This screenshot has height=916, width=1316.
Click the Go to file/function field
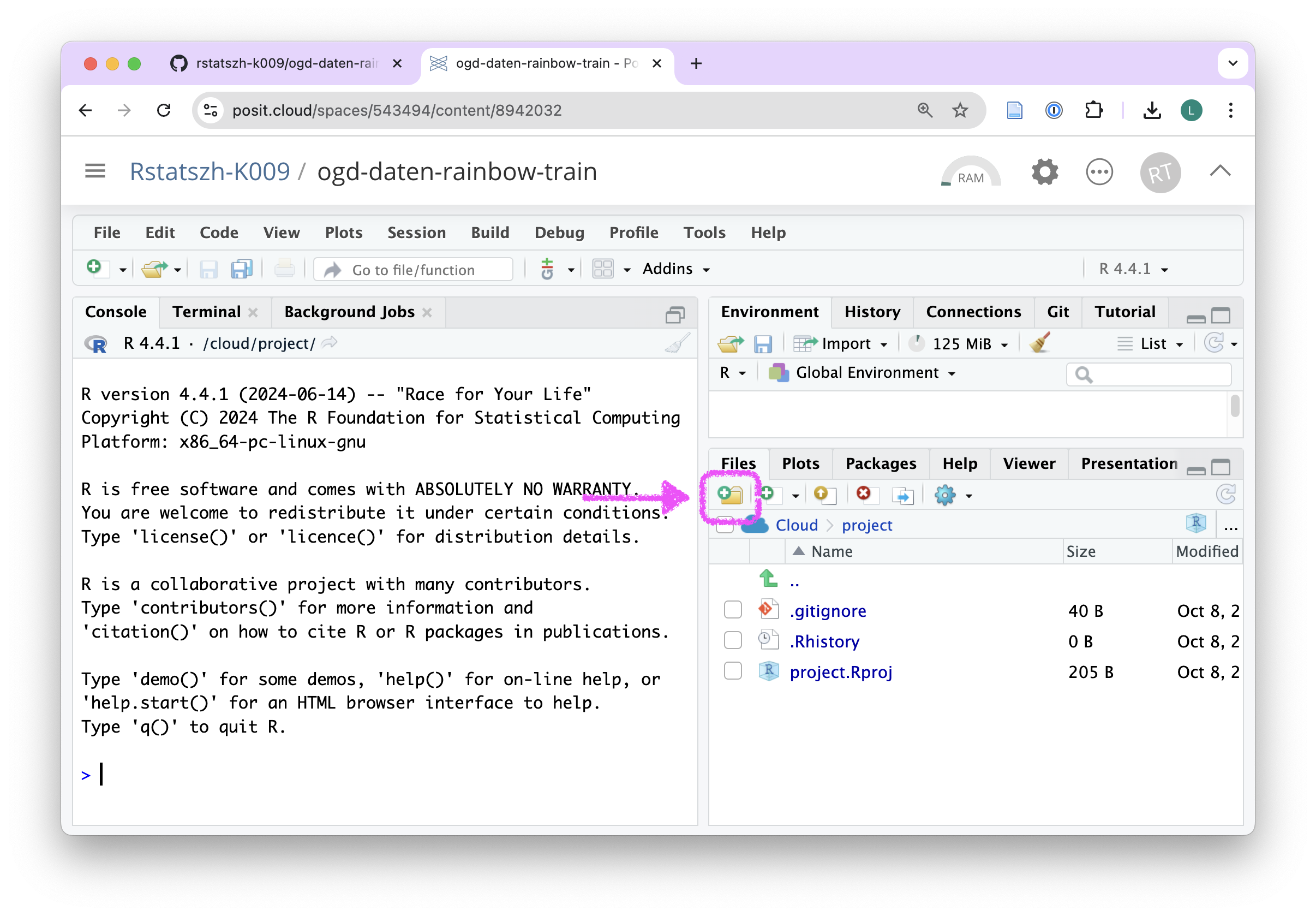[414, 270]
